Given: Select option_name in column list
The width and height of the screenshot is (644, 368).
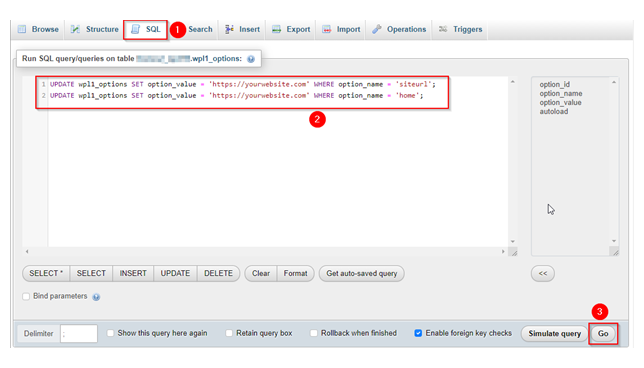Looking at the screenshot, I should pos(561,93).
